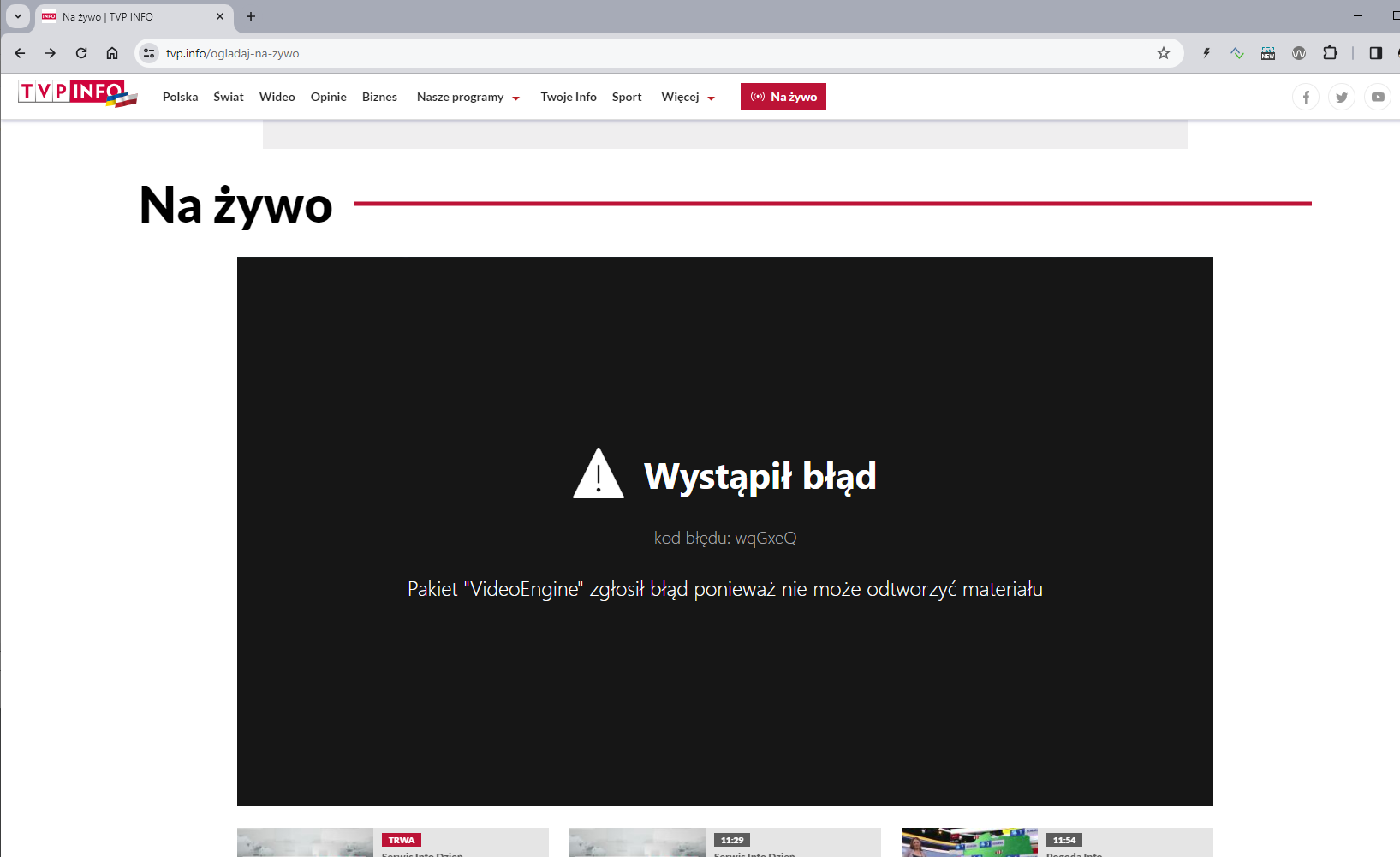The image size is (1400, 857).
Task: Open the tab search dropdown
Action: (x=18, y=16)
